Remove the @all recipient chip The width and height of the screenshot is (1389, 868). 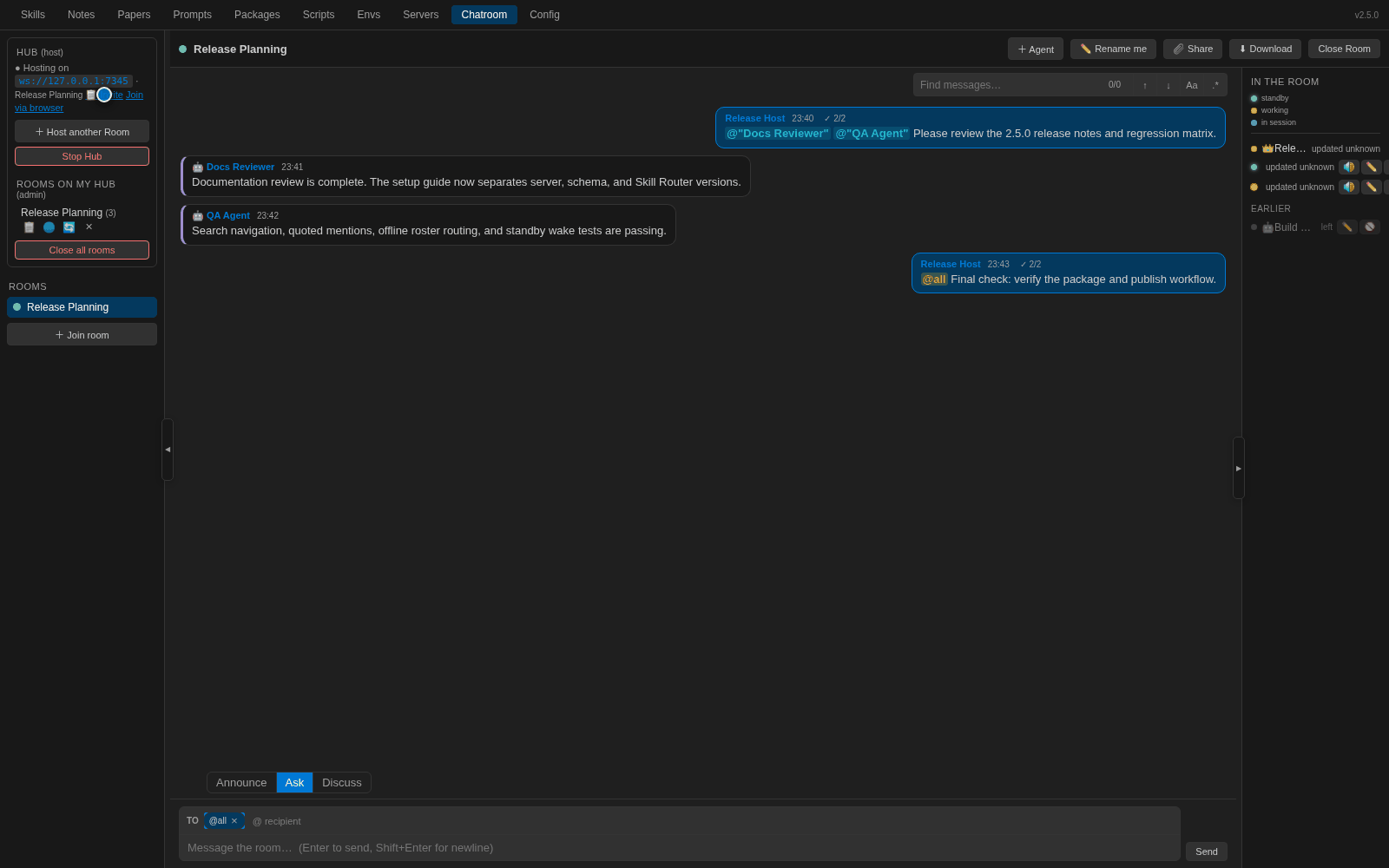pos(234,821)
